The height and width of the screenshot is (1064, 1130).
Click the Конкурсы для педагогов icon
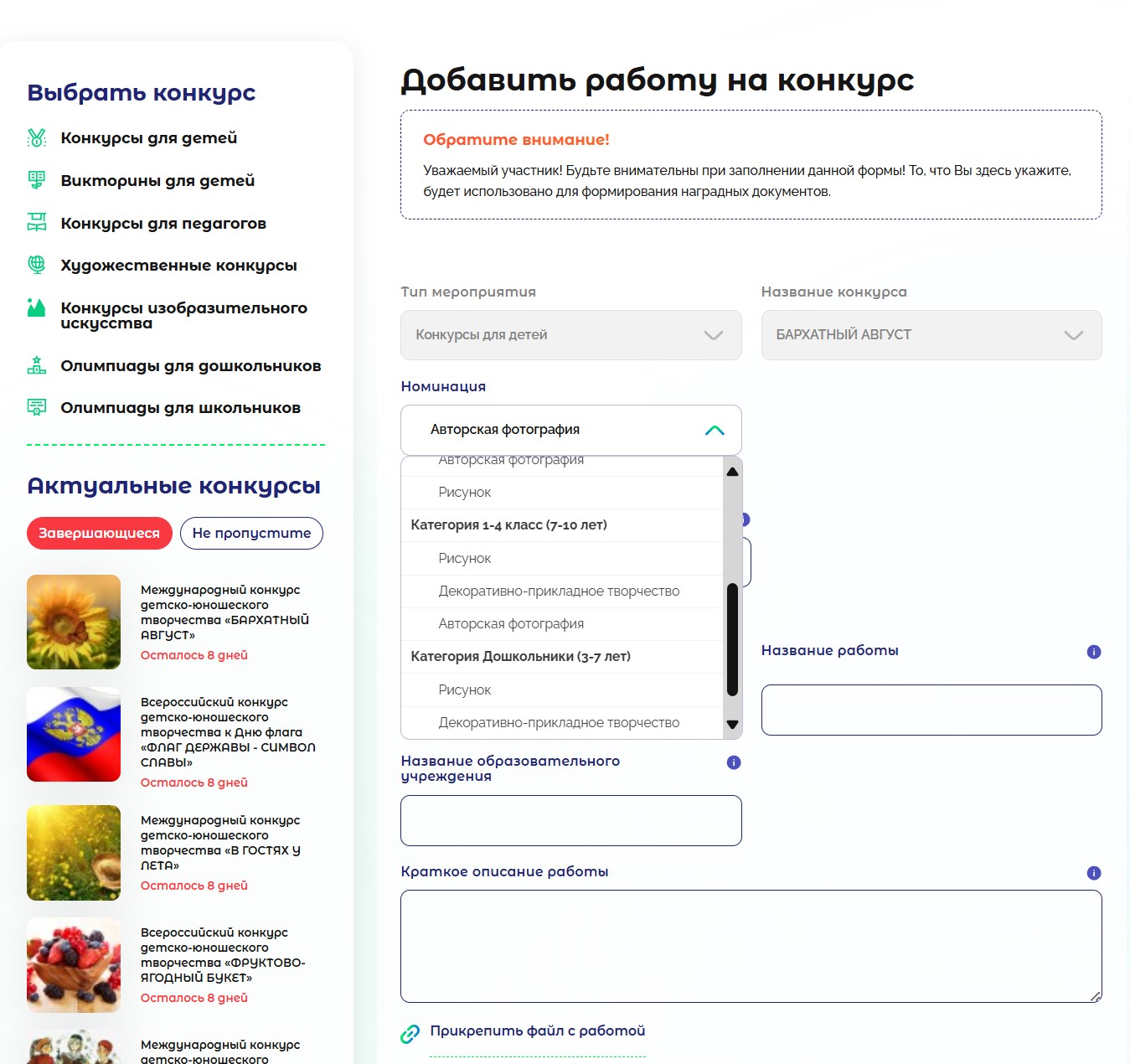(x=36, y=223)
